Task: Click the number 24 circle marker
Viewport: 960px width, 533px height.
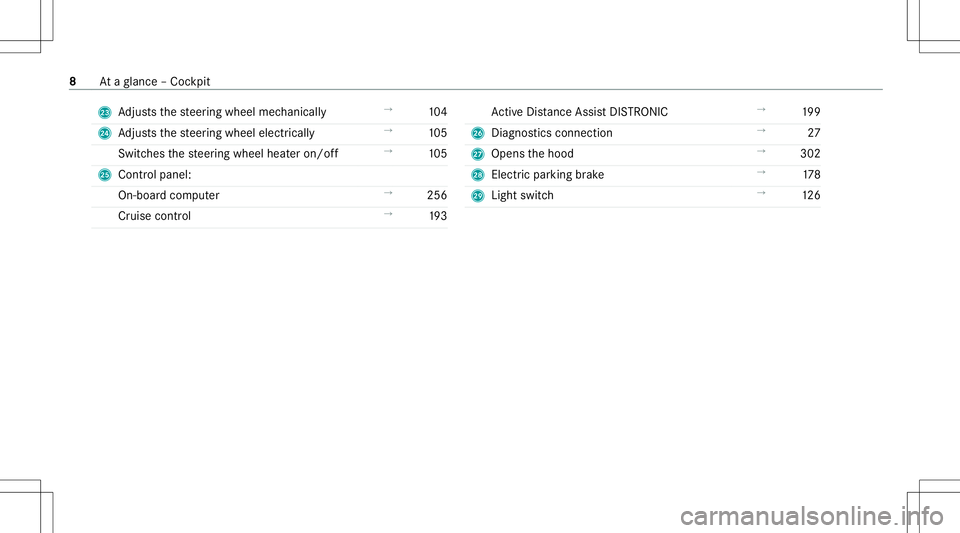Action: point(105,133)
